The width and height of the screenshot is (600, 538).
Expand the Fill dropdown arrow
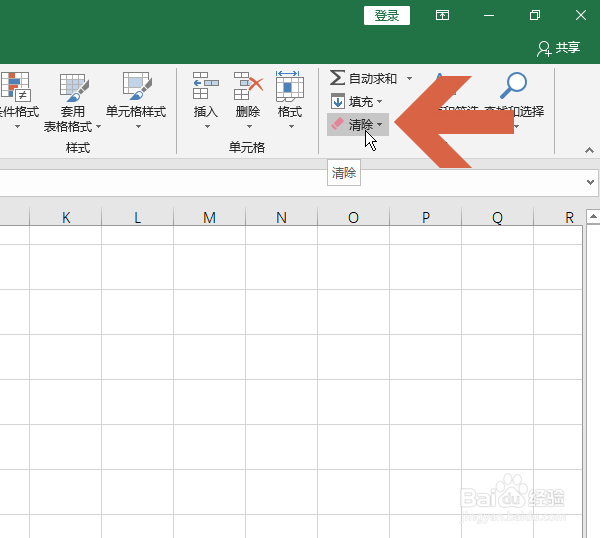(x=380, y=101)
